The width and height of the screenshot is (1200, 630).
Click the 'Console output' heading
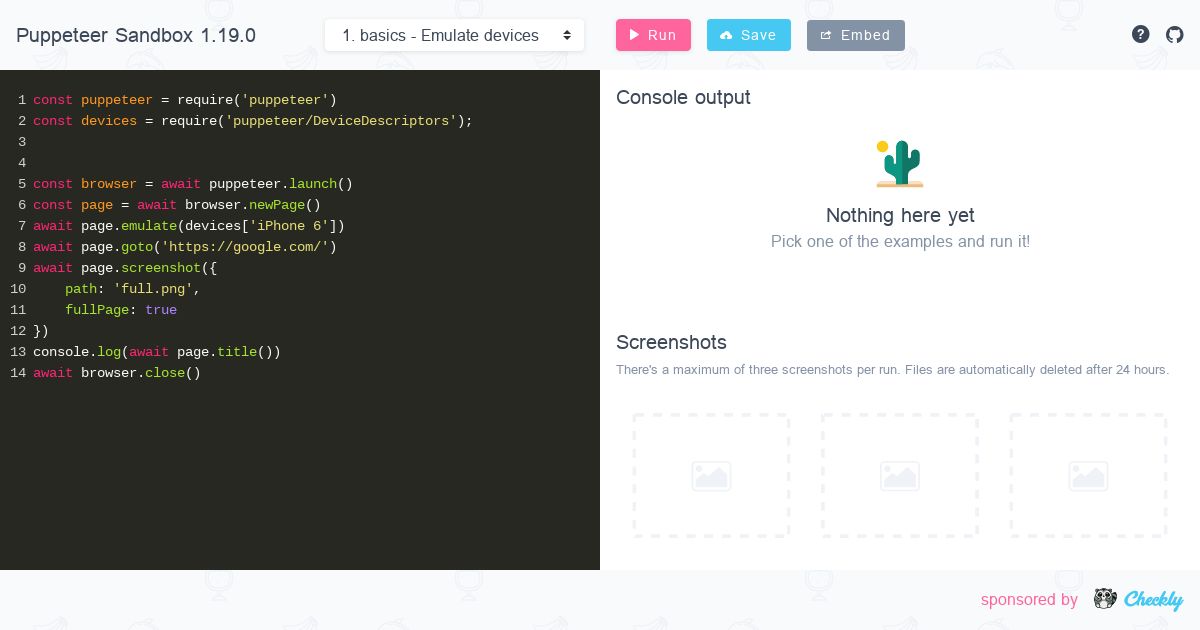point(683,97)
